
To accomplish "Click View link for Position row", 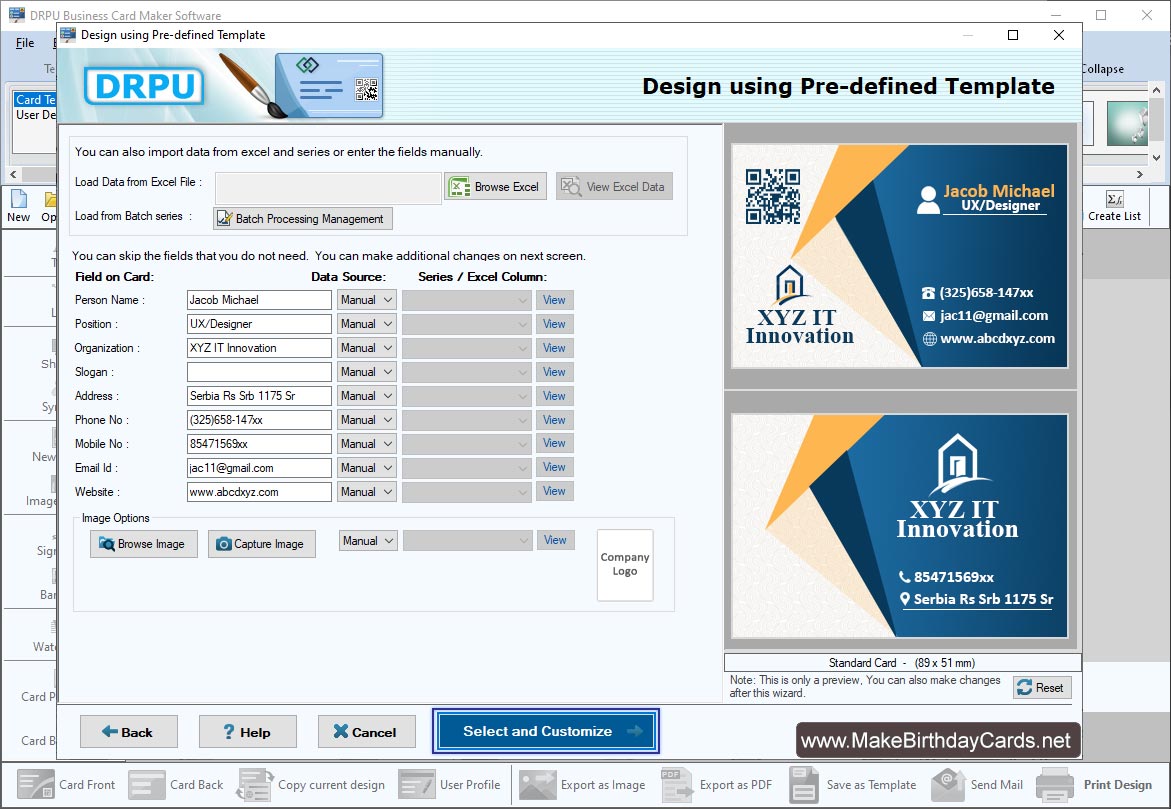I will (x=554, y=324).
